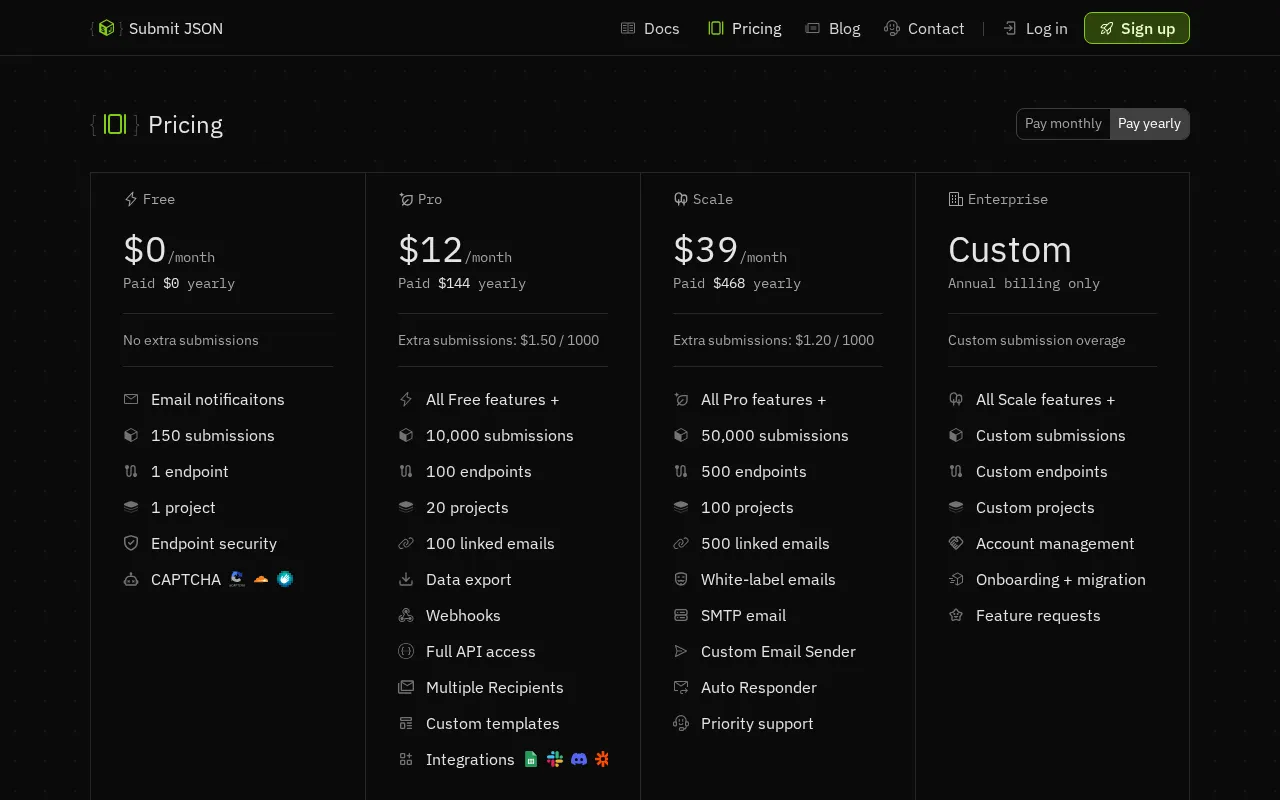Click the Log in link
The image size is (1280, 800).
pos(1035,28)
